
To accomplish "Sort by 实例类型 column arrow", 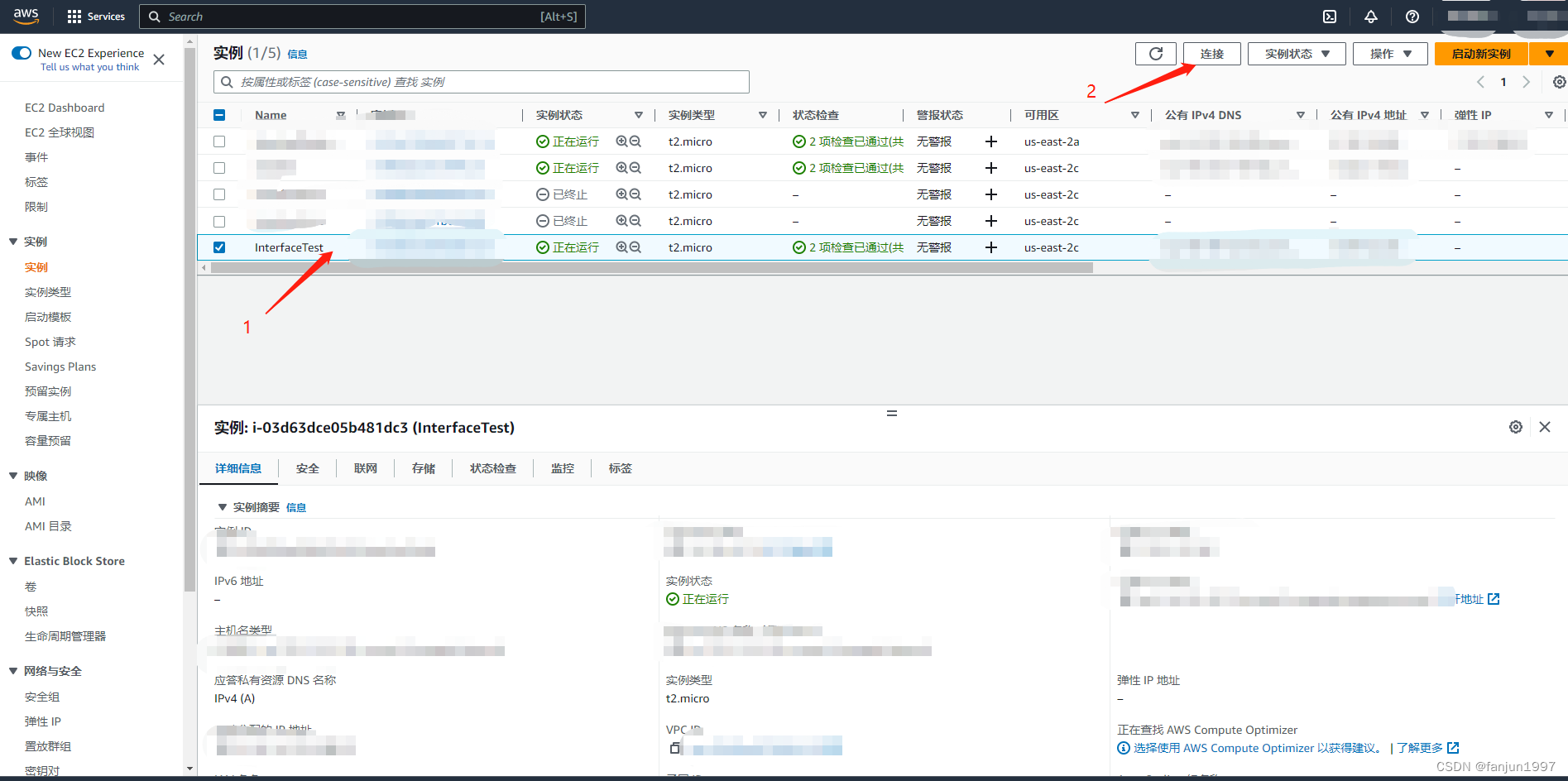I will 763,115.
